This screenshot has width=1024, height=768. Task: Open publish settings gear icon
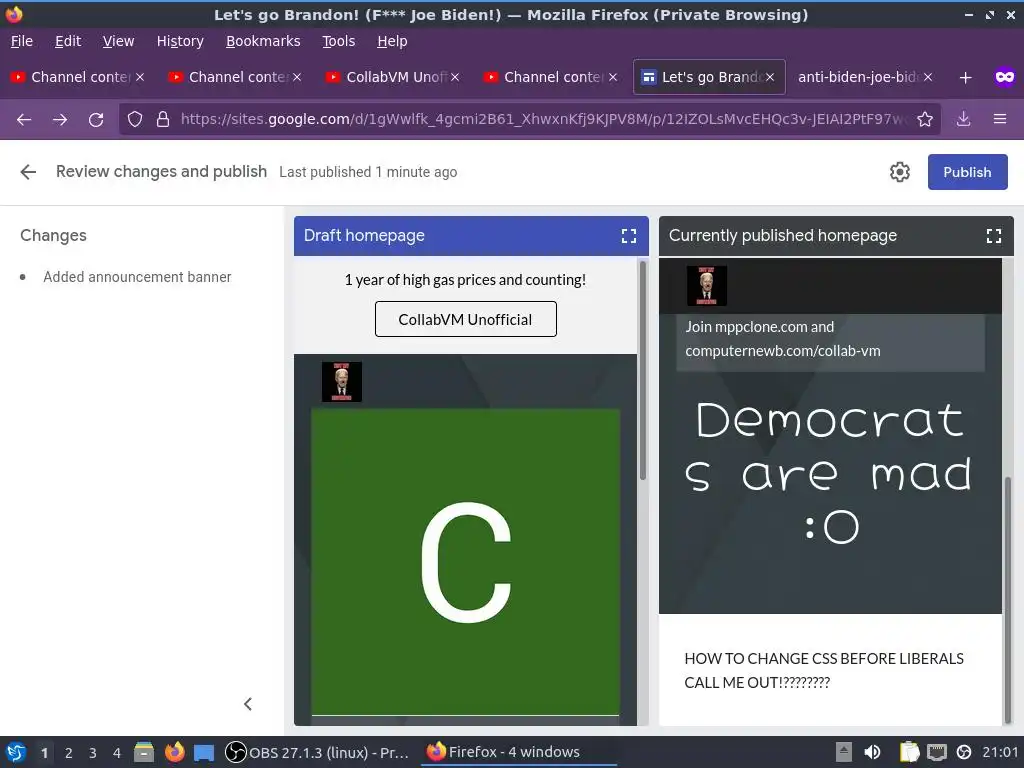tap(899, 172)
